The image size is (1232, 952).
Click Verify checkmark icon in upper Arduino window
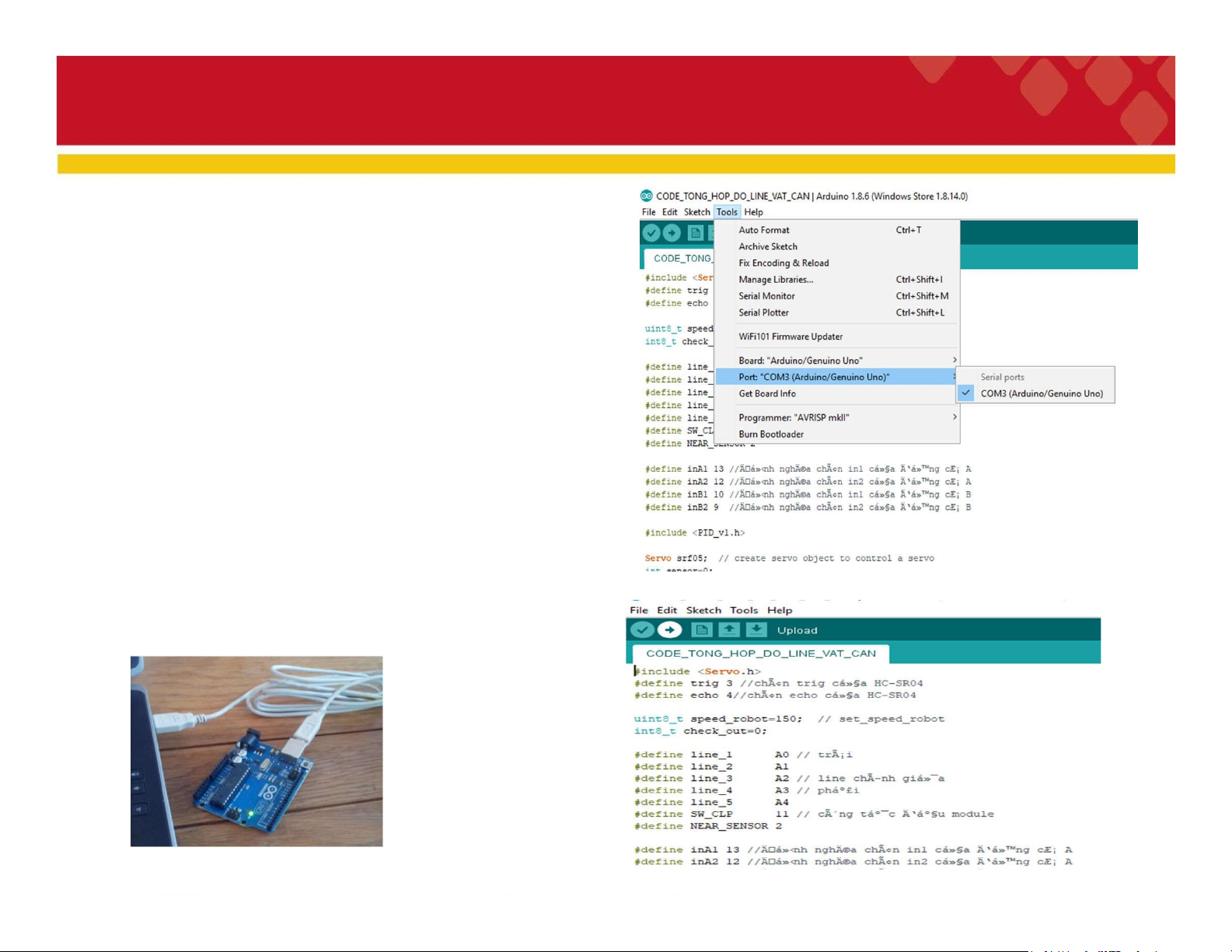click(651, 233)
